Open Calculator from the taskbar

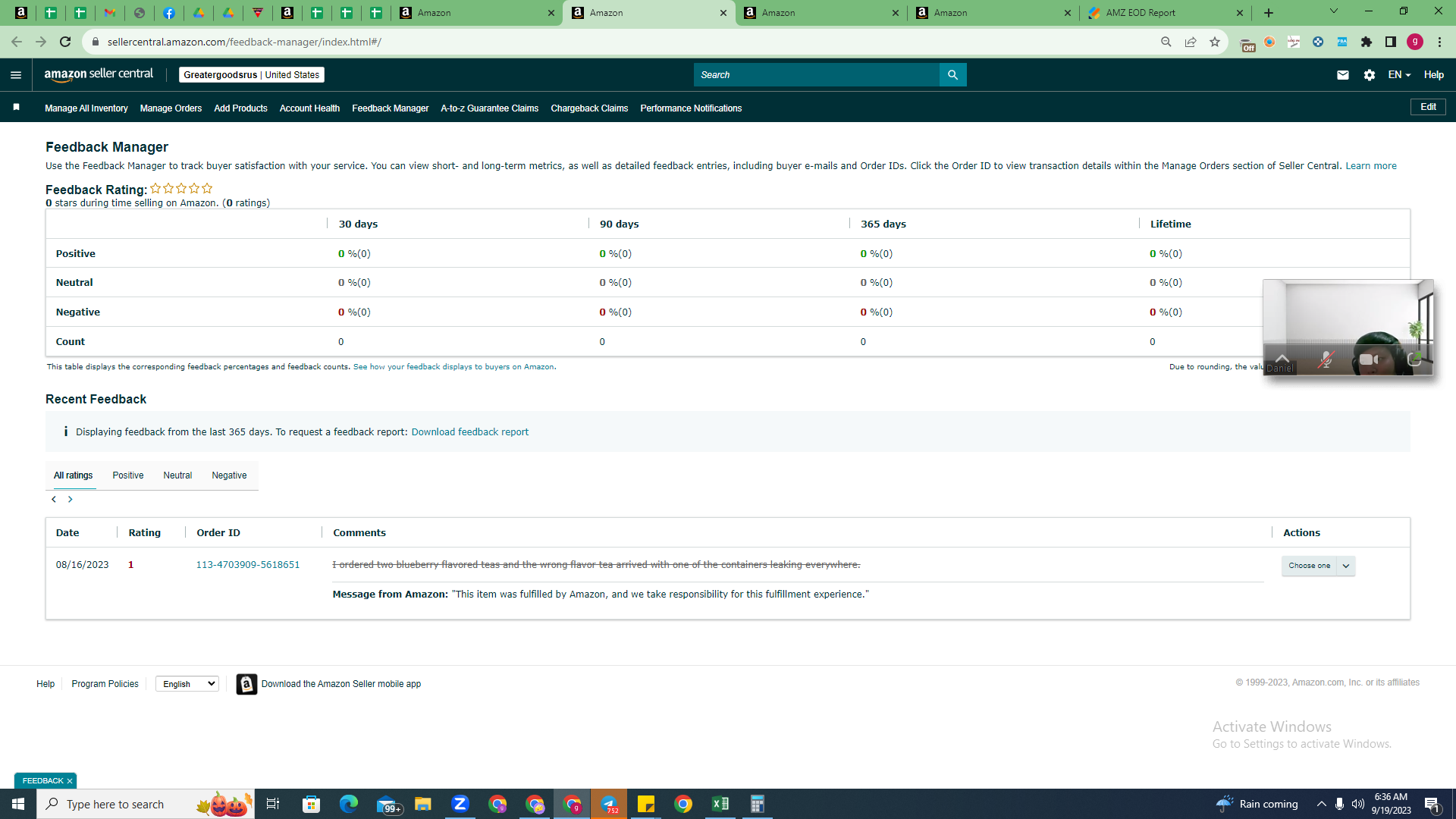coord(758,804)
